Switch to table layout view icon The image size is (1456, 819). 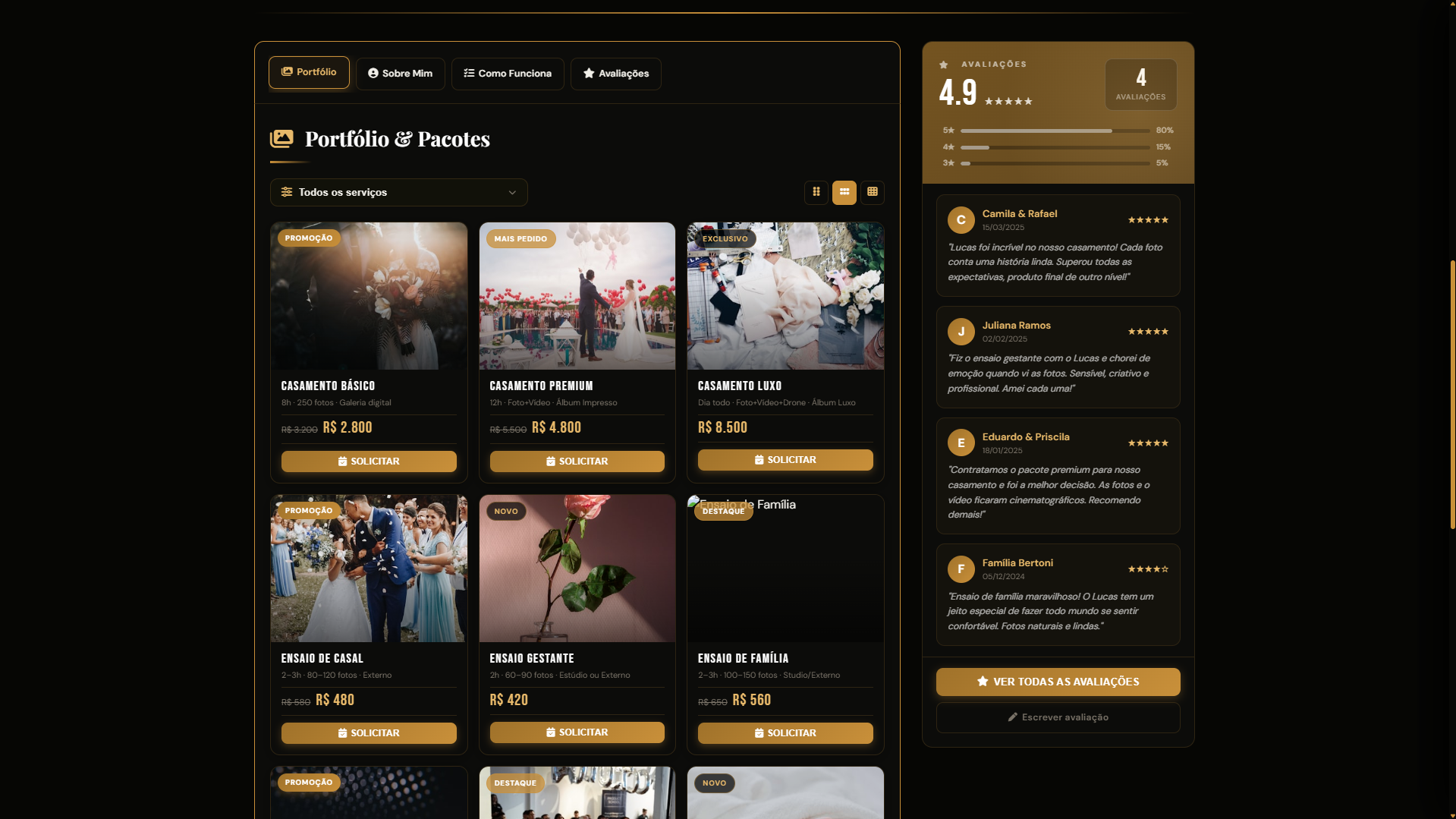pyautogui.click(x=873, y=192)
